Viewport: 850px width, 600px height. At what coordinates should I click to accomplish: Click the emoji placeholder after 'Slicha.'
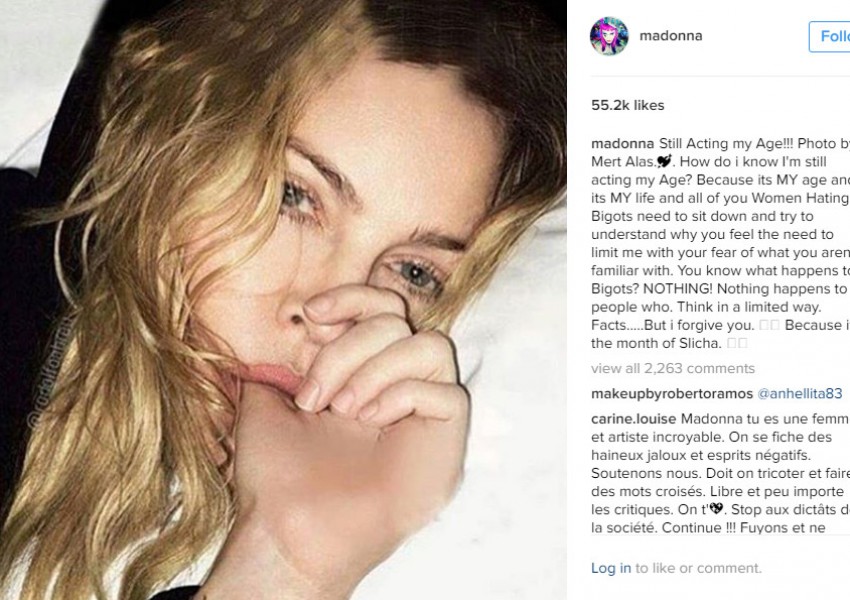click(x=737, y=343)
